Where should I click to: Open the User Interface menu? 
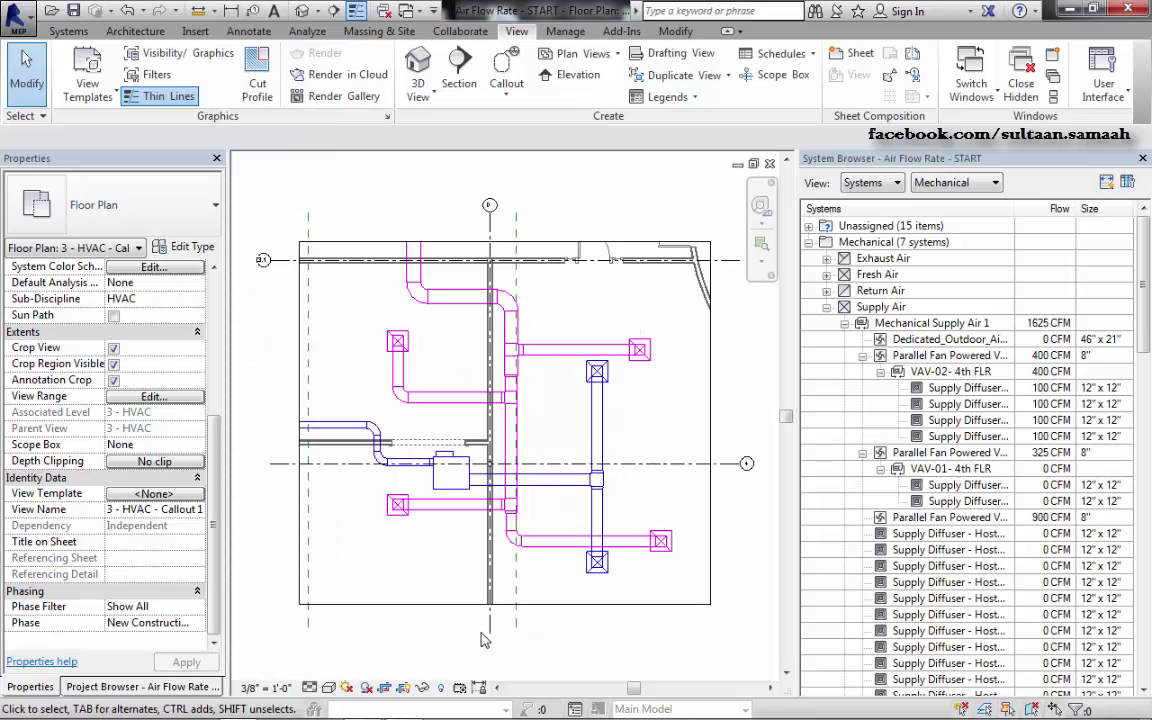click(x=1103, y=74)
